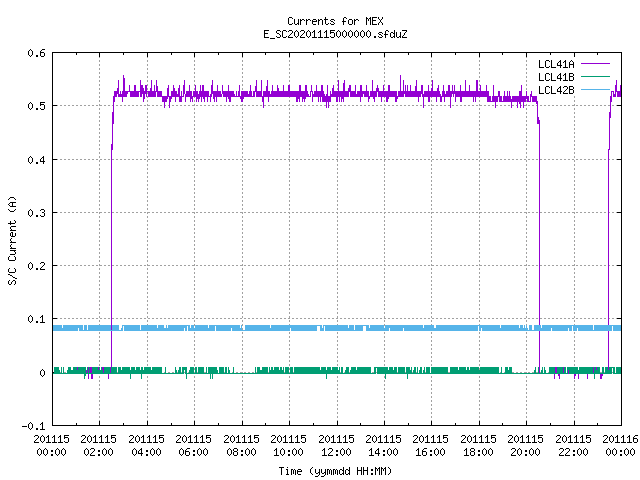Click the purple LCL41A legend line sample

click(x=595, y=64)
